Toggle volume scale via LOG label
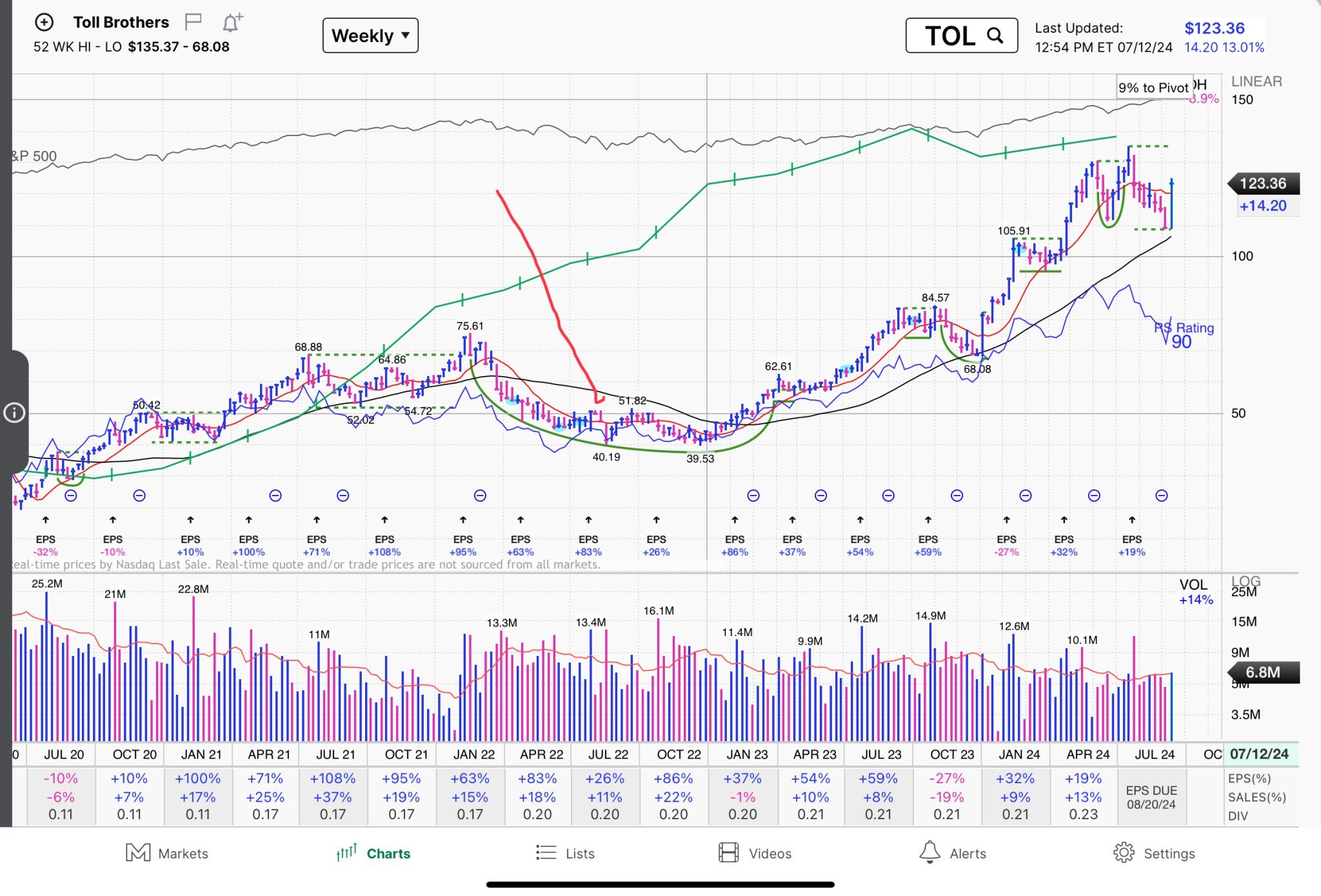 coord(1246,581)
